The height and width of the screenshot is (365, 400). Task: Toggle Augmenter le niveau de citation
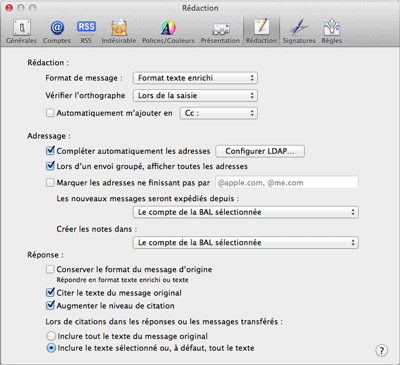point(50,305)
